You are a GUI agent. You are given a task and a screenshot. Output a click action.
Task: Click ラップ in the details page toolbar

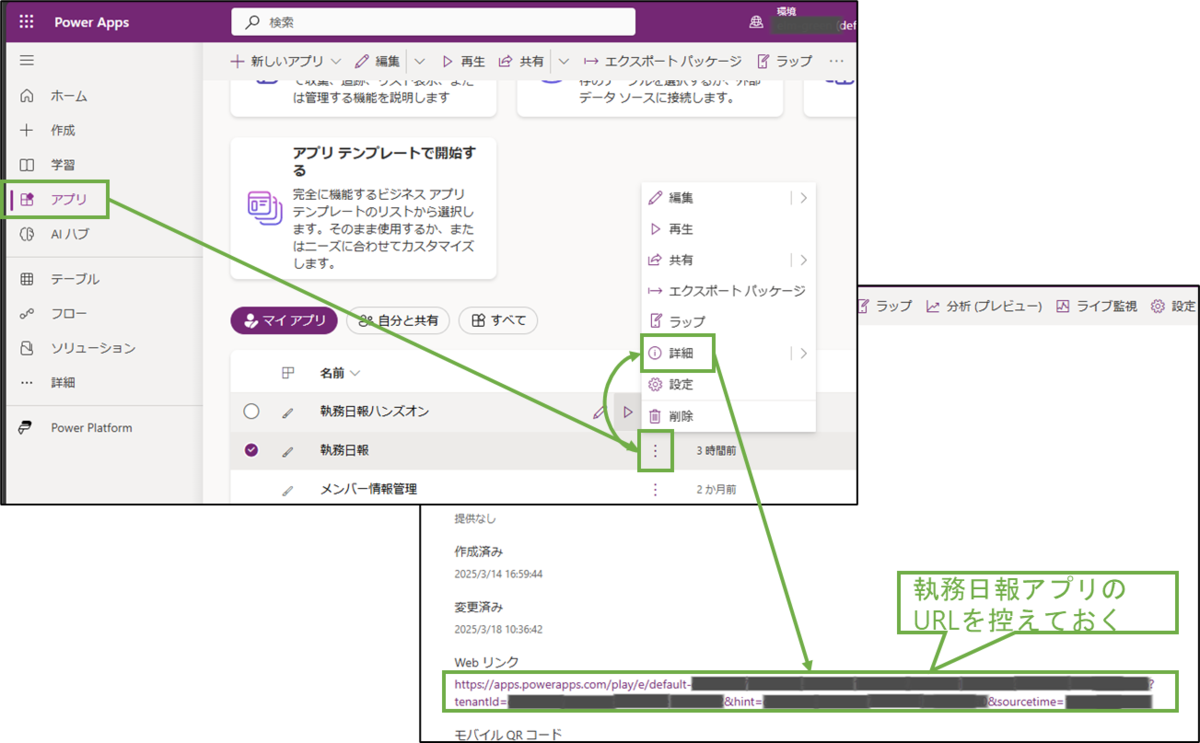884,306
